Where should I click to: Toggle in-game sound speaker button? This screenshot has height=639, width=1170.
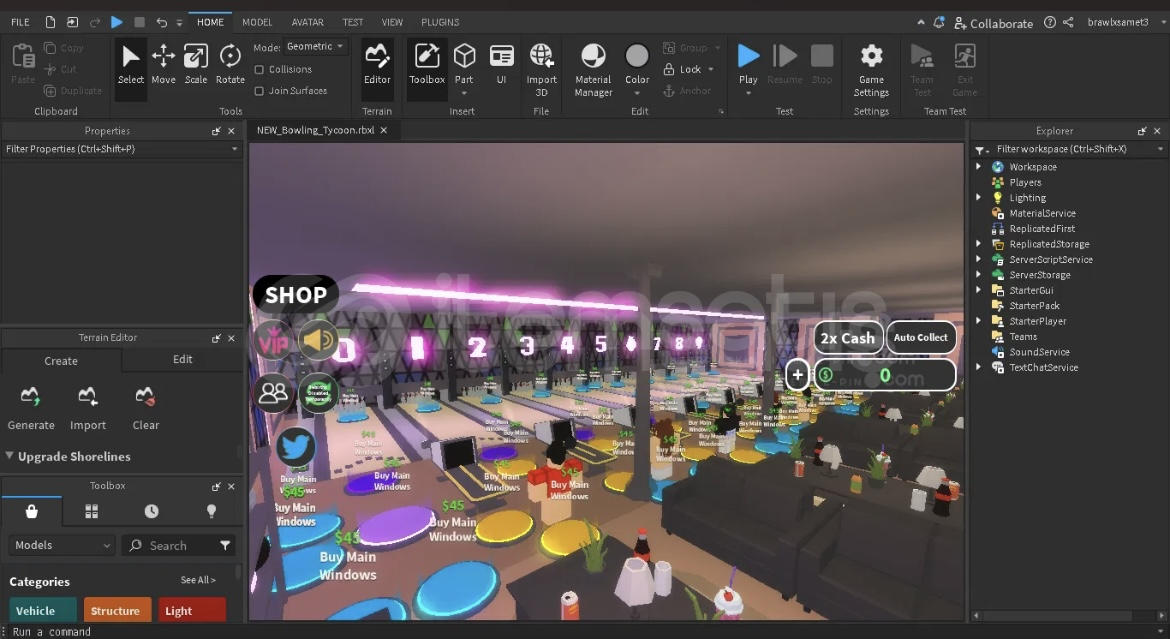coord(319,340)
